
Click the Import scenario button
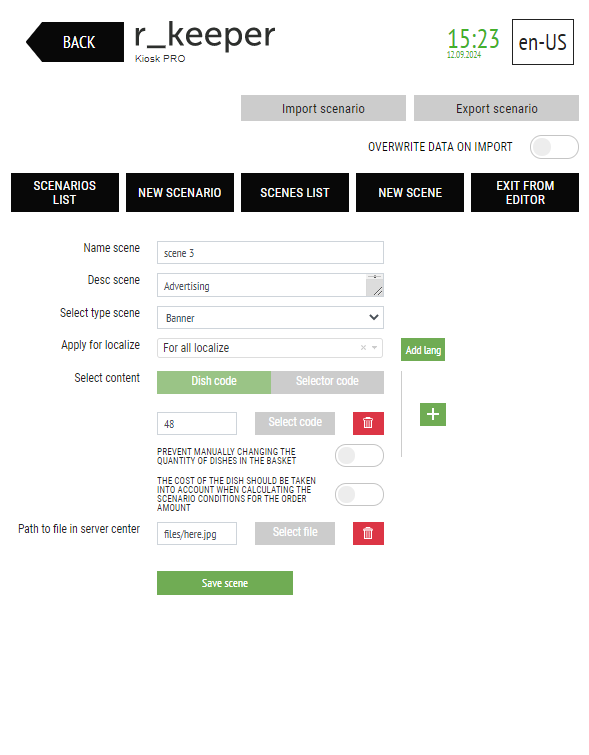tap(323, 108)
